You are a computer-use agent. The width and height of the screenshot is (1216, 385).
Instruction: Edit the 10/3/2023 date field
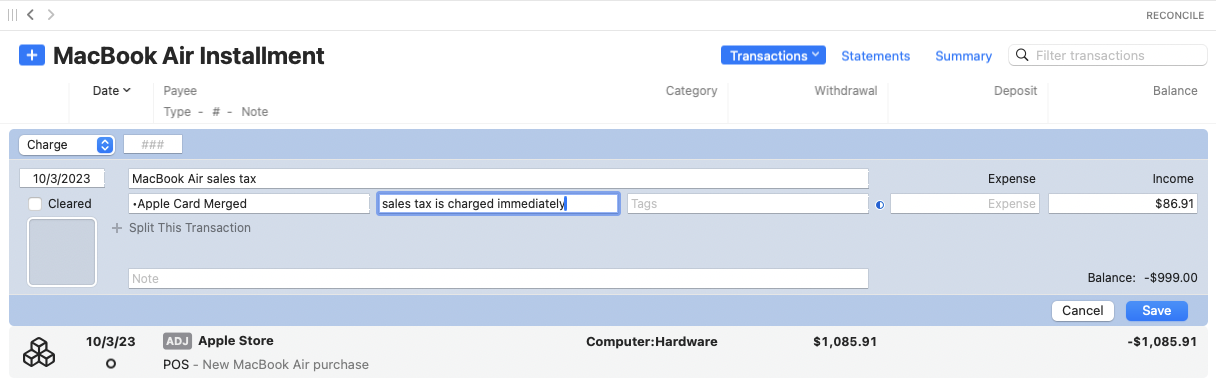coord(62,179)
